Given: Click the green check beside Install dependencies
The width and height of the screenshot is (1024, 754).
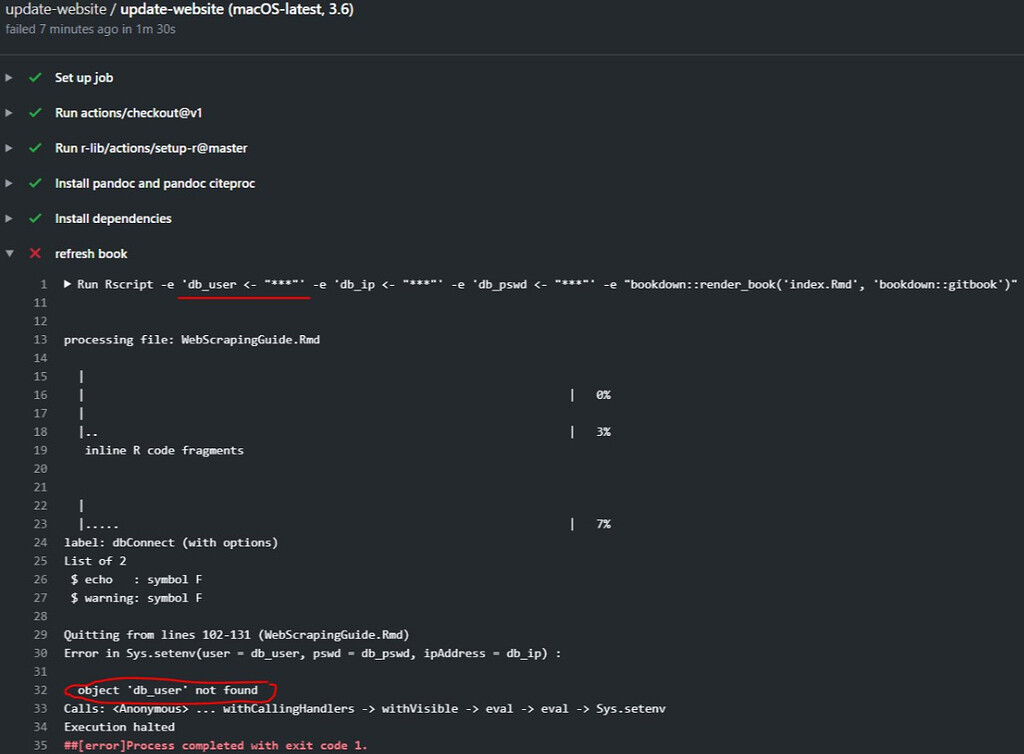Looking at the screenshot, I should tap(35, 219).
